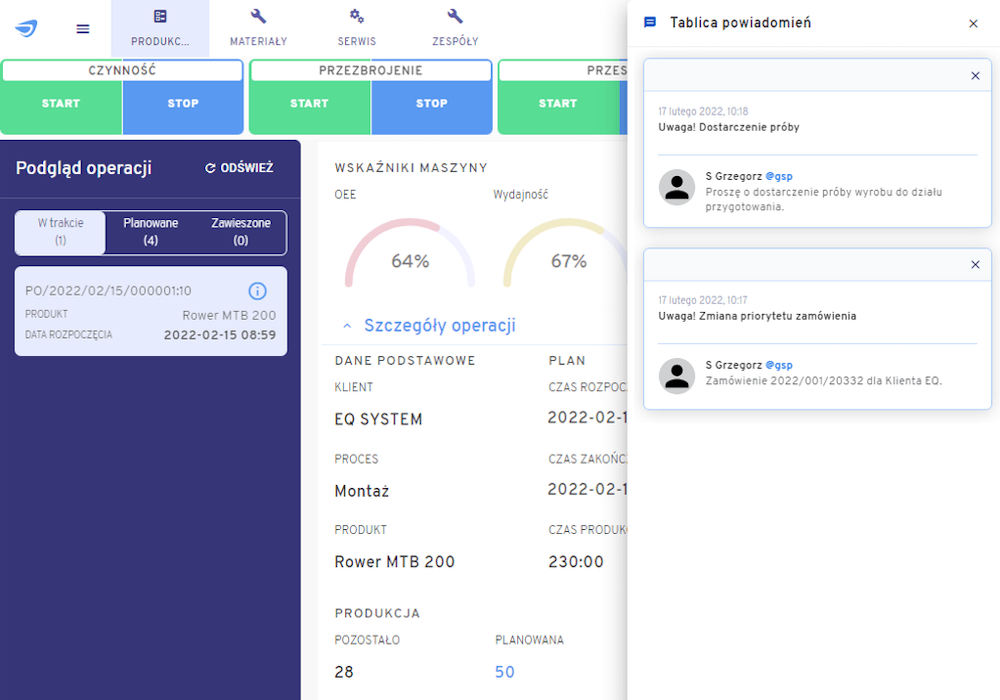Switch to the Planowane filter
This screenshot has height=700, width=1000.
click(150, 232)
